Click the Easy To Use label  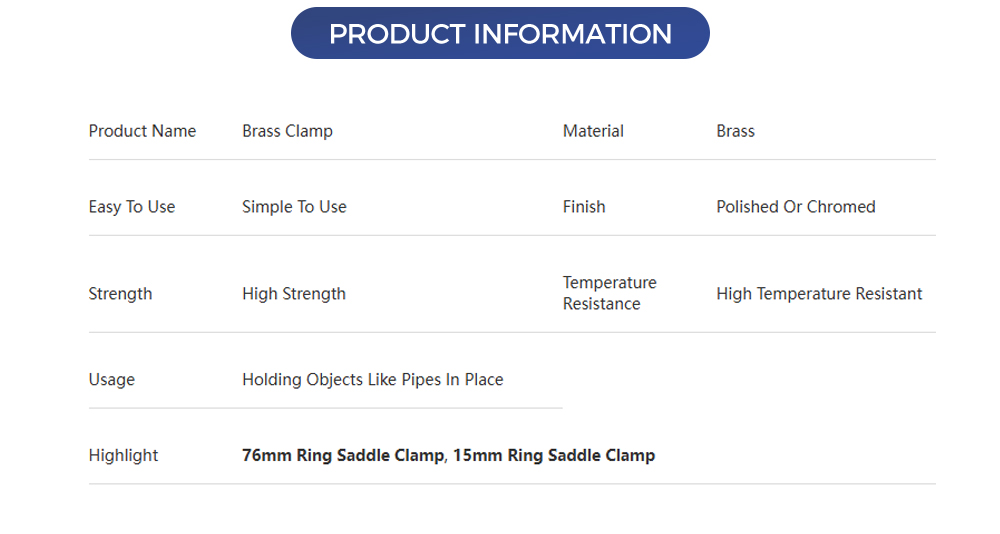[131, 207]
